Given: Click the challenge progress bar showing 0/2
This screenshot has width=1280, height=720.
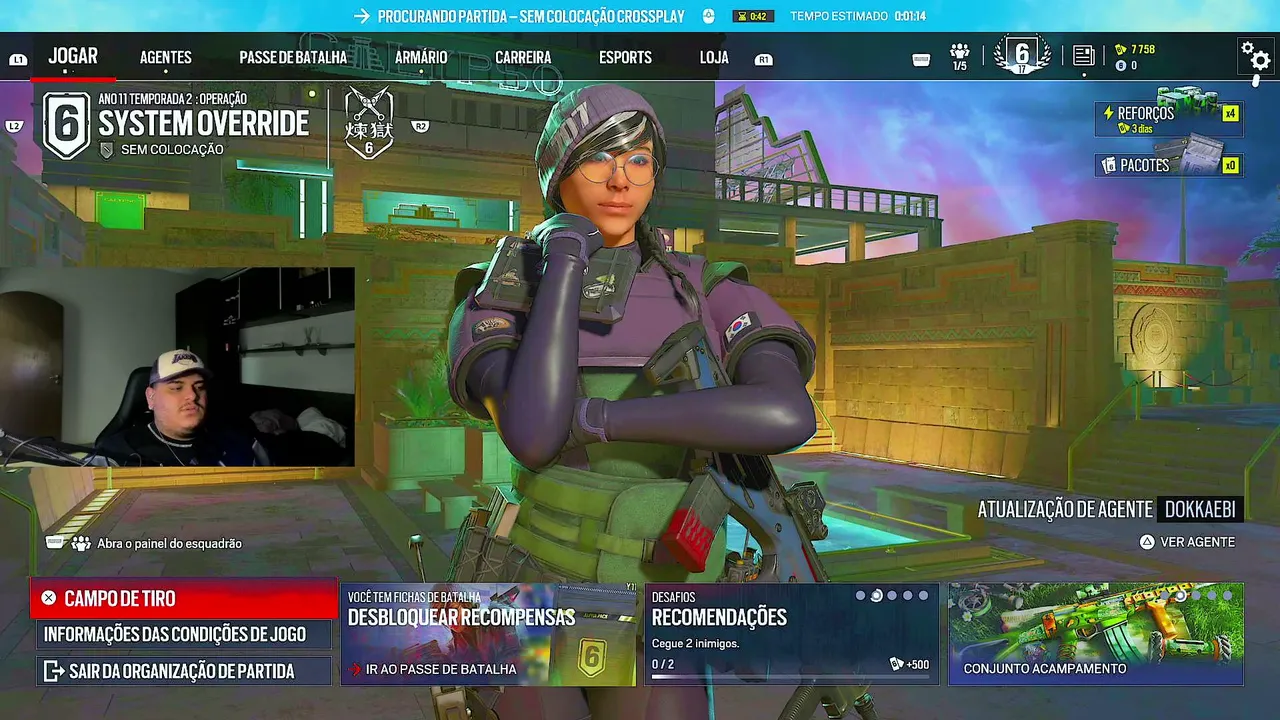Looking at the screenshot, I should pyautogui.click(x=790, y=678).
